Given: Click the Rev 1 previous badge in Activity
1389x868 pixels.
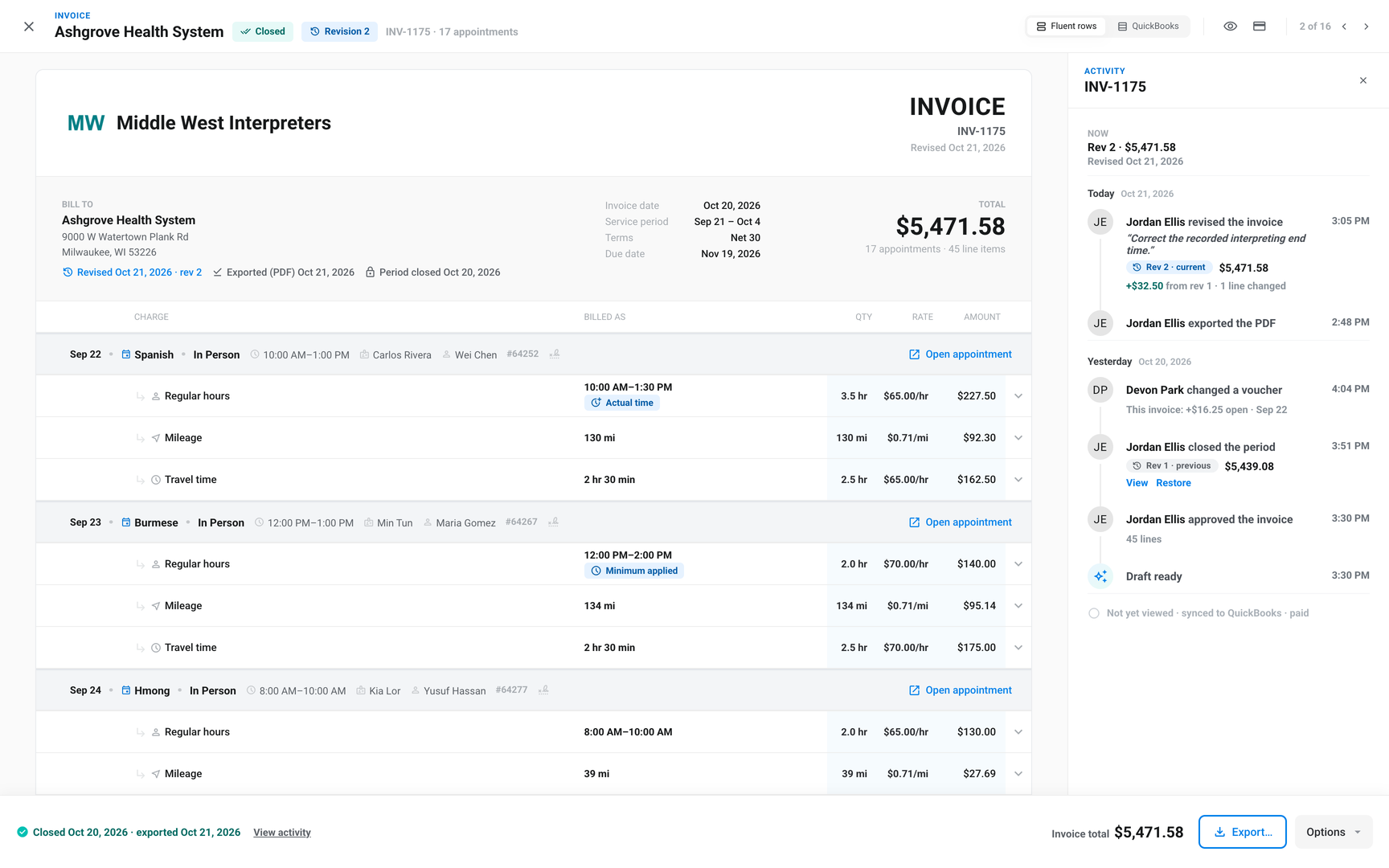Looking at the screenshot, I should tap(1171, 466).
